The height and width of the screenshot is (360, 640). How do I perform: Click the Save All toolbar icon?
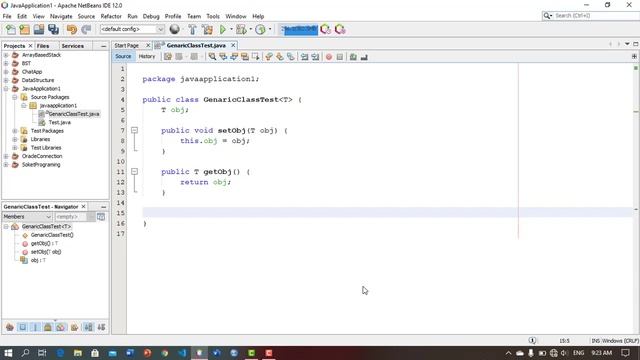(x=53, y=29)
